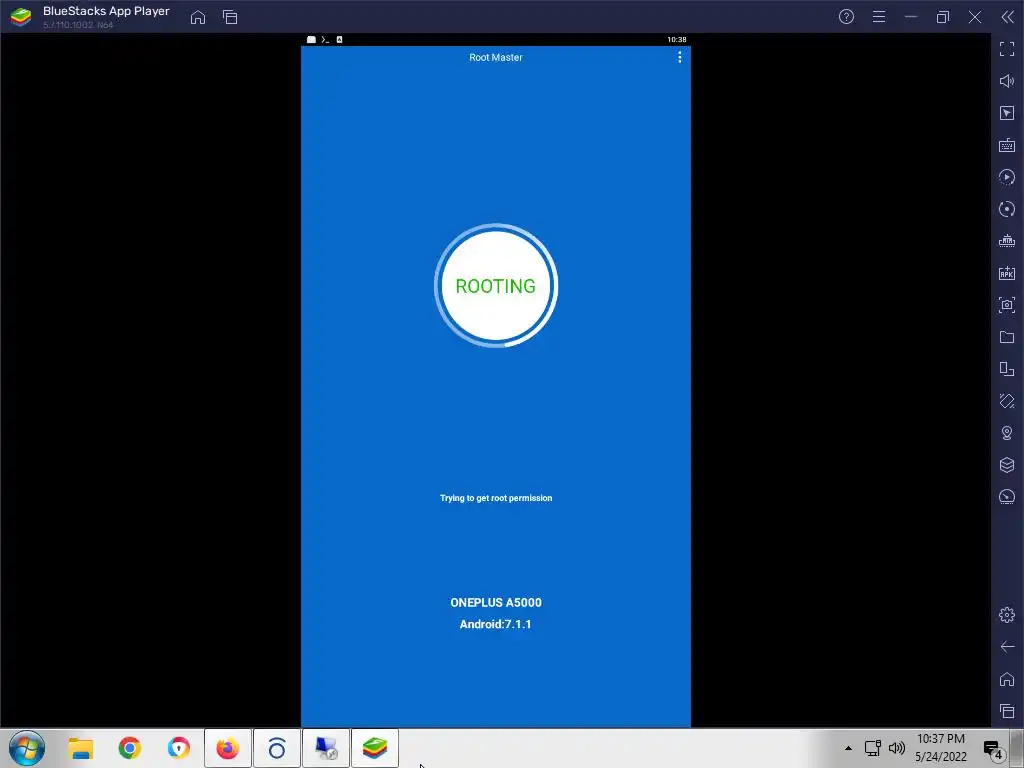Click the rotate screen icon
The image size is (1024, 768).
pyautogui.click(x=1007, y=369)
